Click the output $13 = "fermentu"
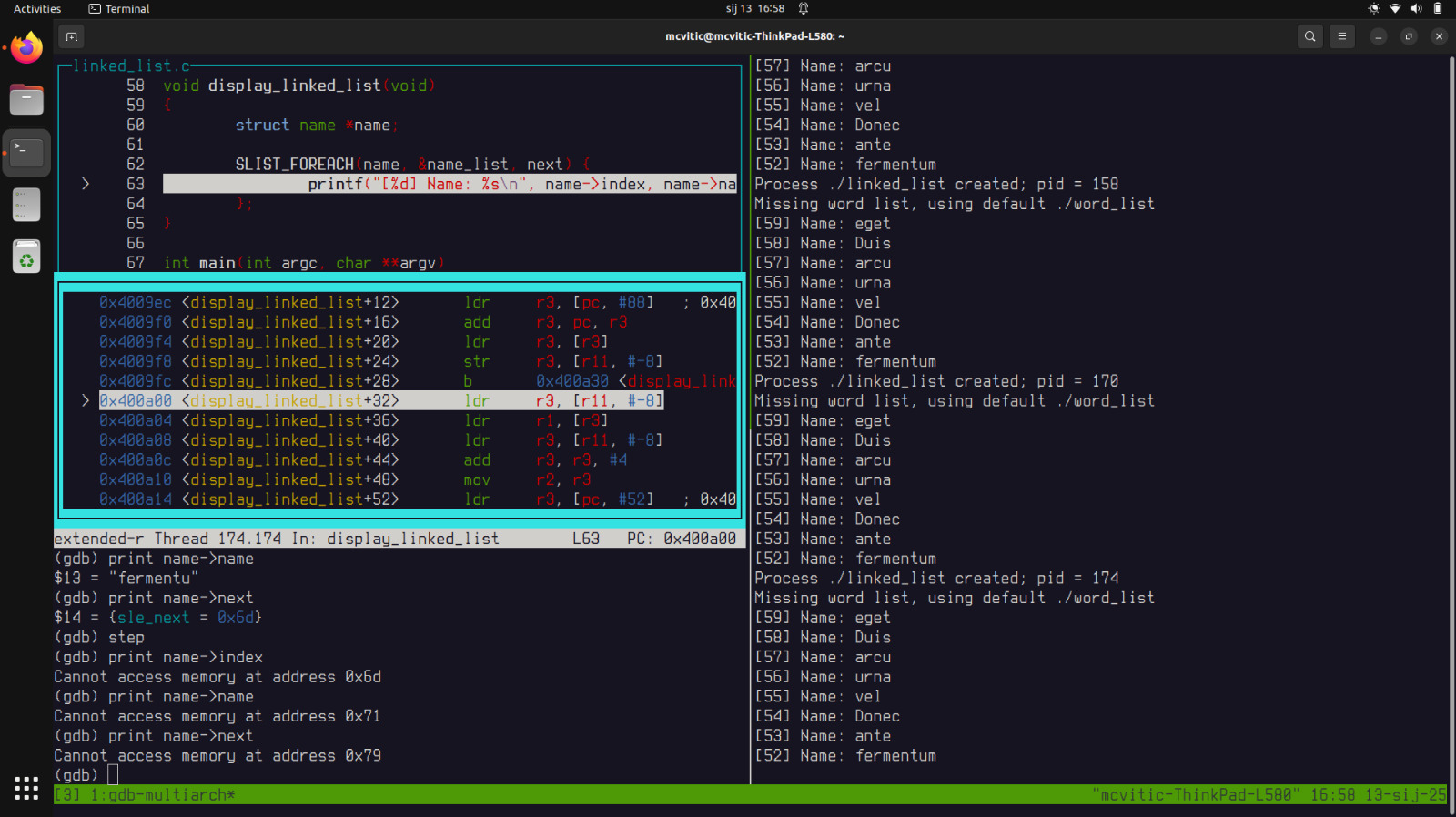The width and height of the screenshot is (1456, 817). pyautogui.click(x=126, y=578)
